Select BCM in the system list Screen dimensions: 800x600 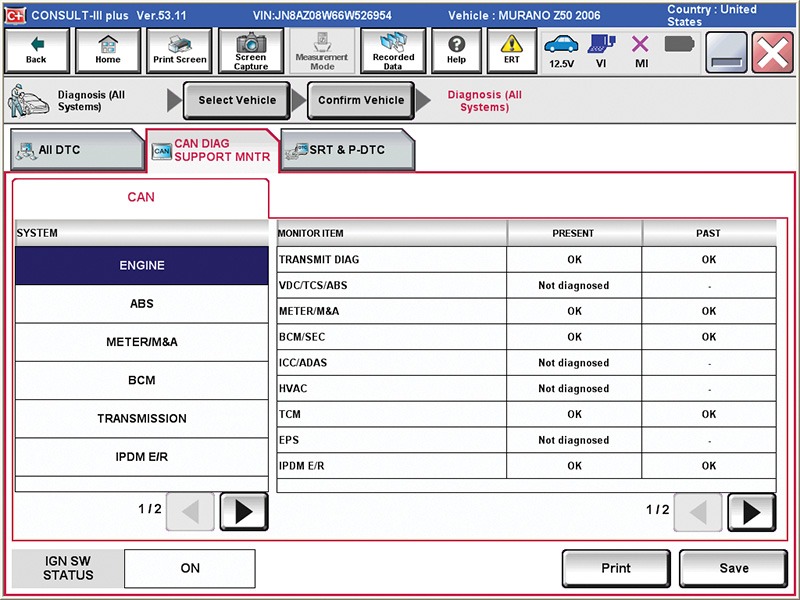pos(142,380)
